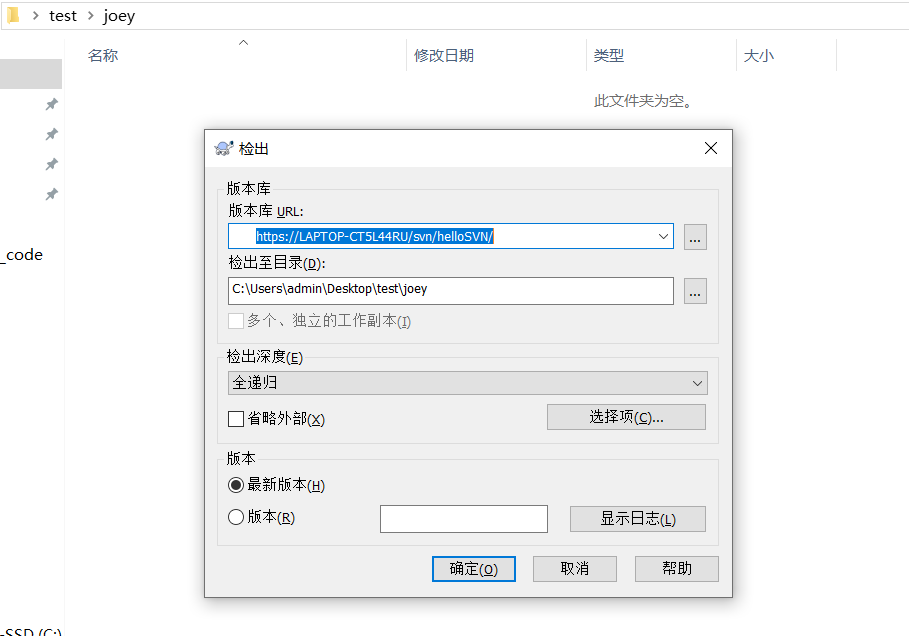
Task: Click the 选择项(C)... button
Action: point(626,417)
